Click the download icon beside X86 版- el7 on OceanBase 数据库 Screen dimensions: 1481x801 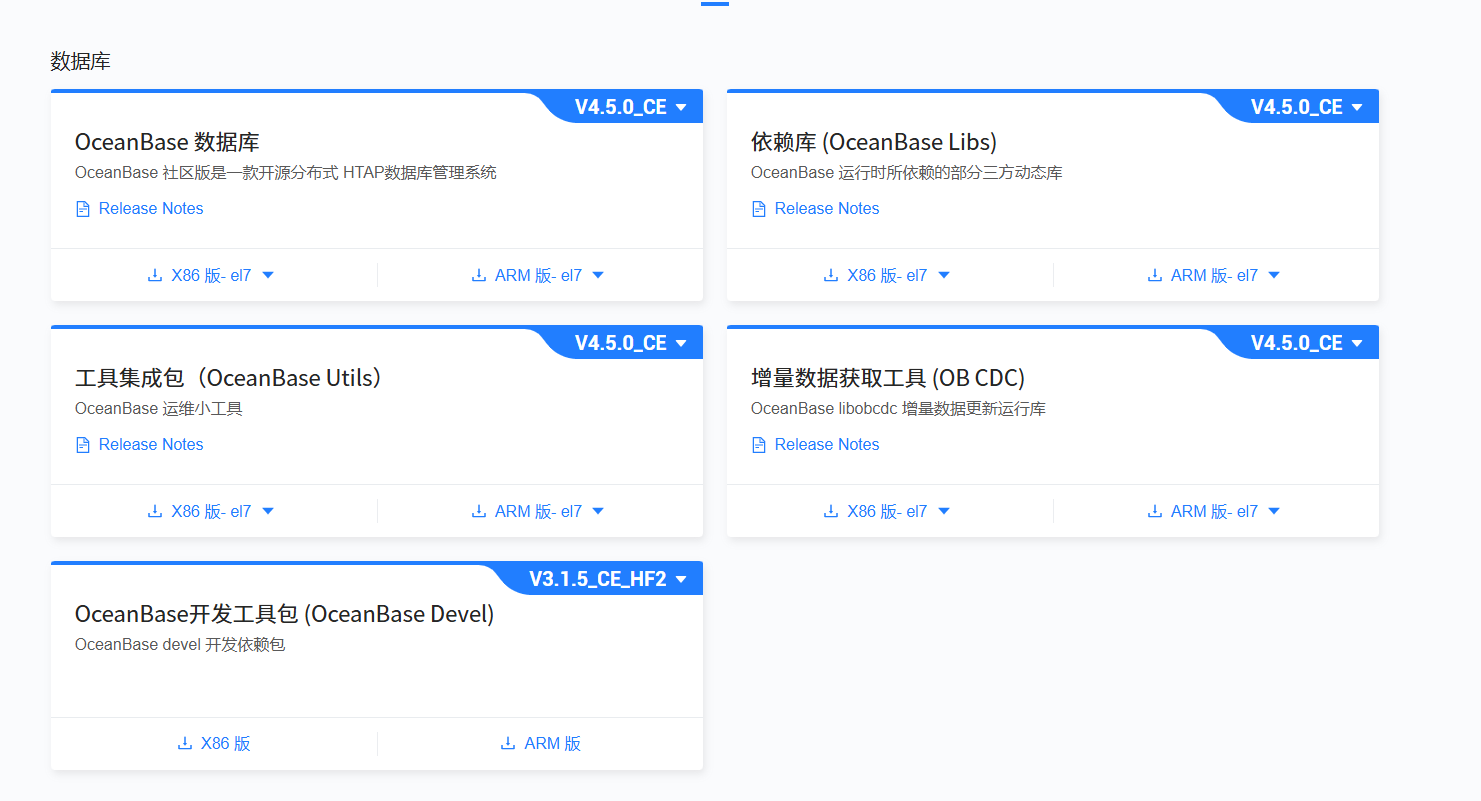coord(153,274)
